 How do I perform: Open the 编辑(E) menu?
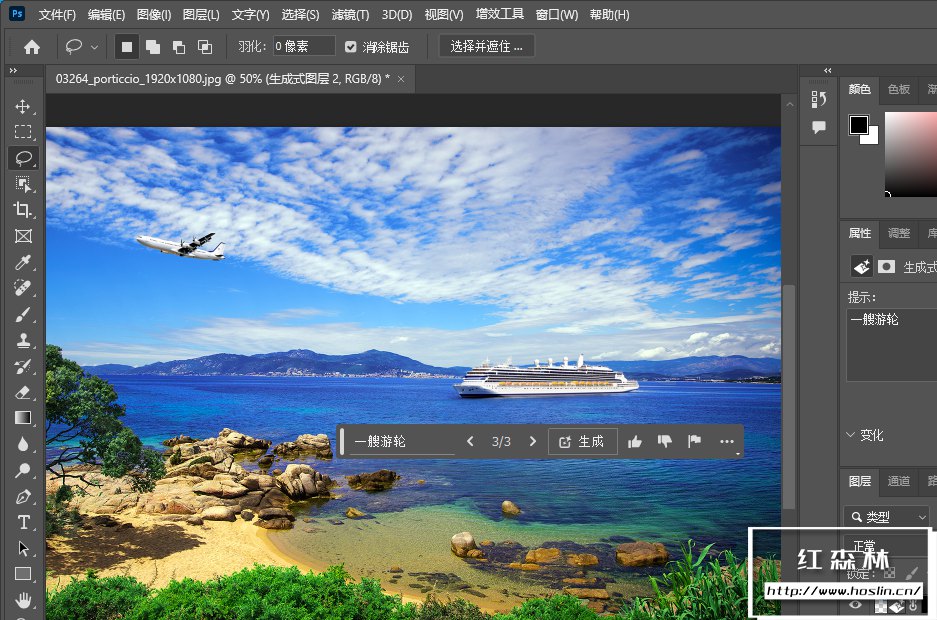click(106, 14)
